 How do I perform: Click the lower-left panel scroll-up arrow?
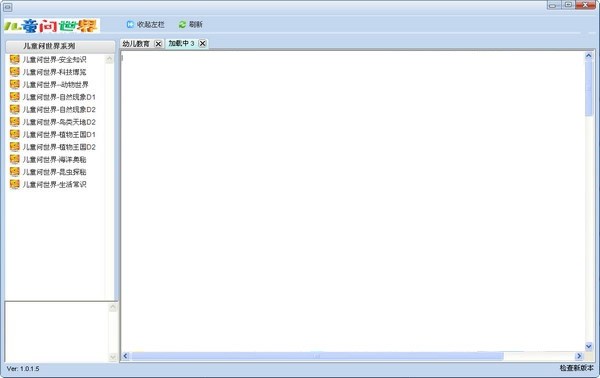[x=112, y=308]
